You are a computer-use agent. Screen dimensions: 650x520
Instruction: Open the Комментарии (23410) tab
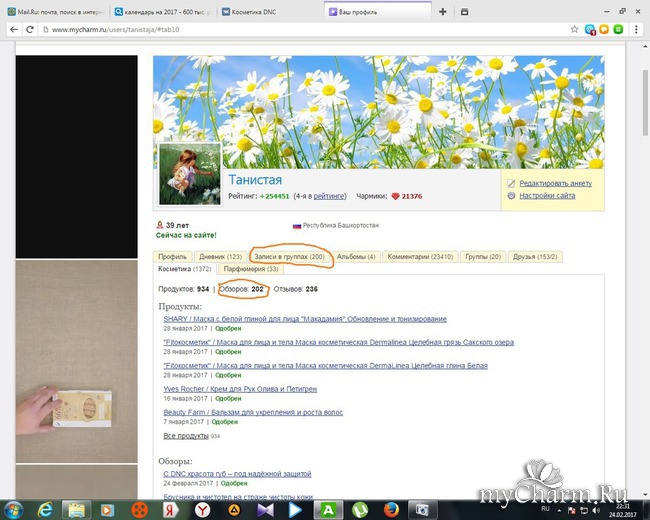point(420,257)
